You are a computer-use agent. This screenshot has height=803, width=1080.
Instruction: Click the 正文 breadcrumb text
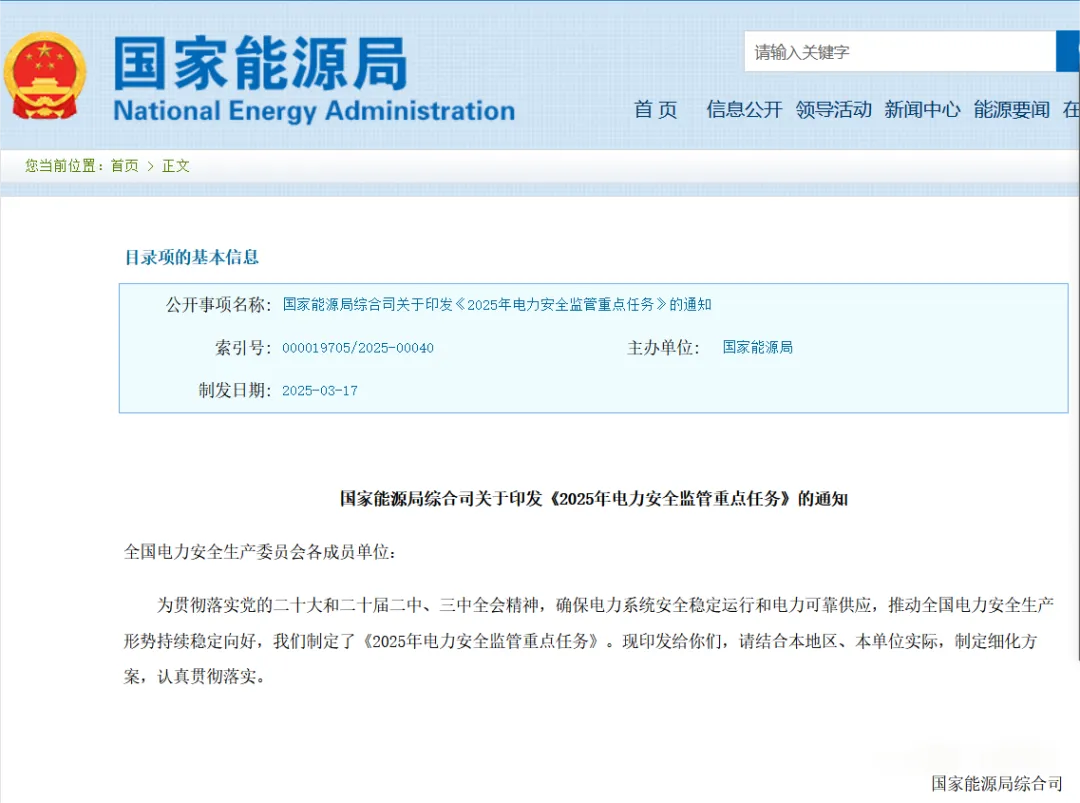[x=176, y=166]
